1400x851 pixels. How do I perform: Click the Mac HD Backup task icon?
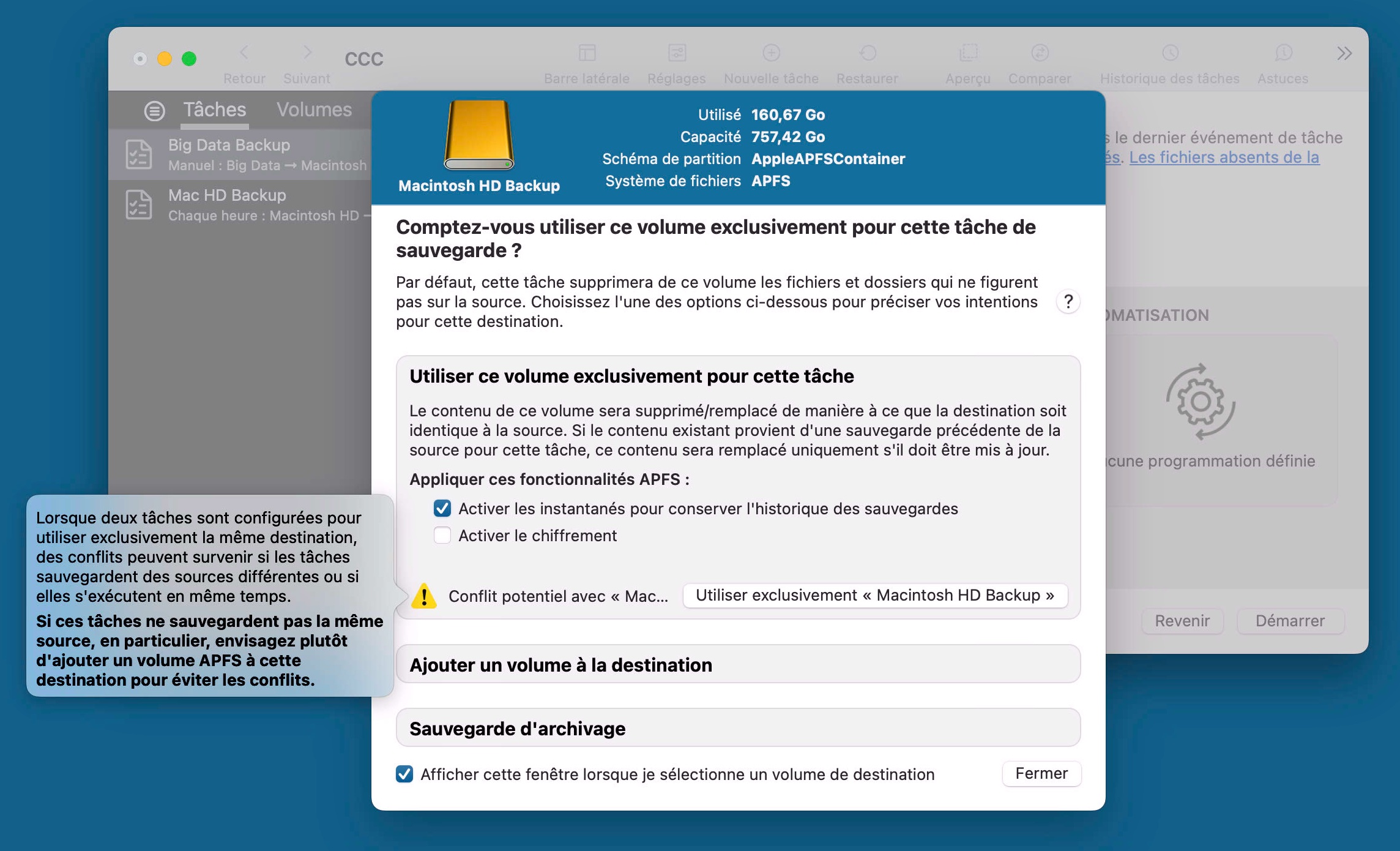139,204
